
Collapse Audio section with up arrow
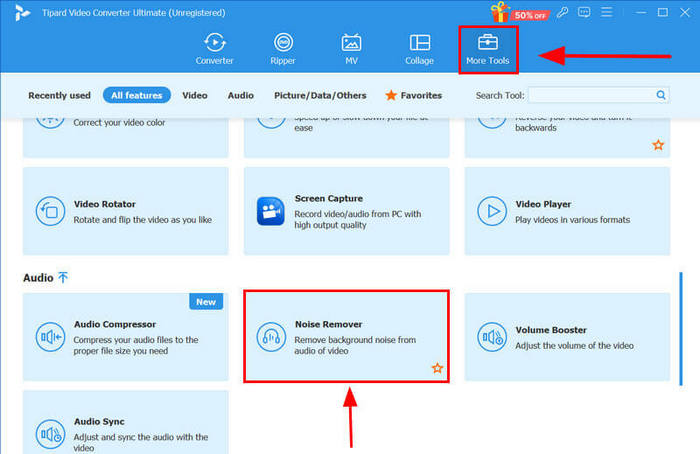[x=63, y=278]
